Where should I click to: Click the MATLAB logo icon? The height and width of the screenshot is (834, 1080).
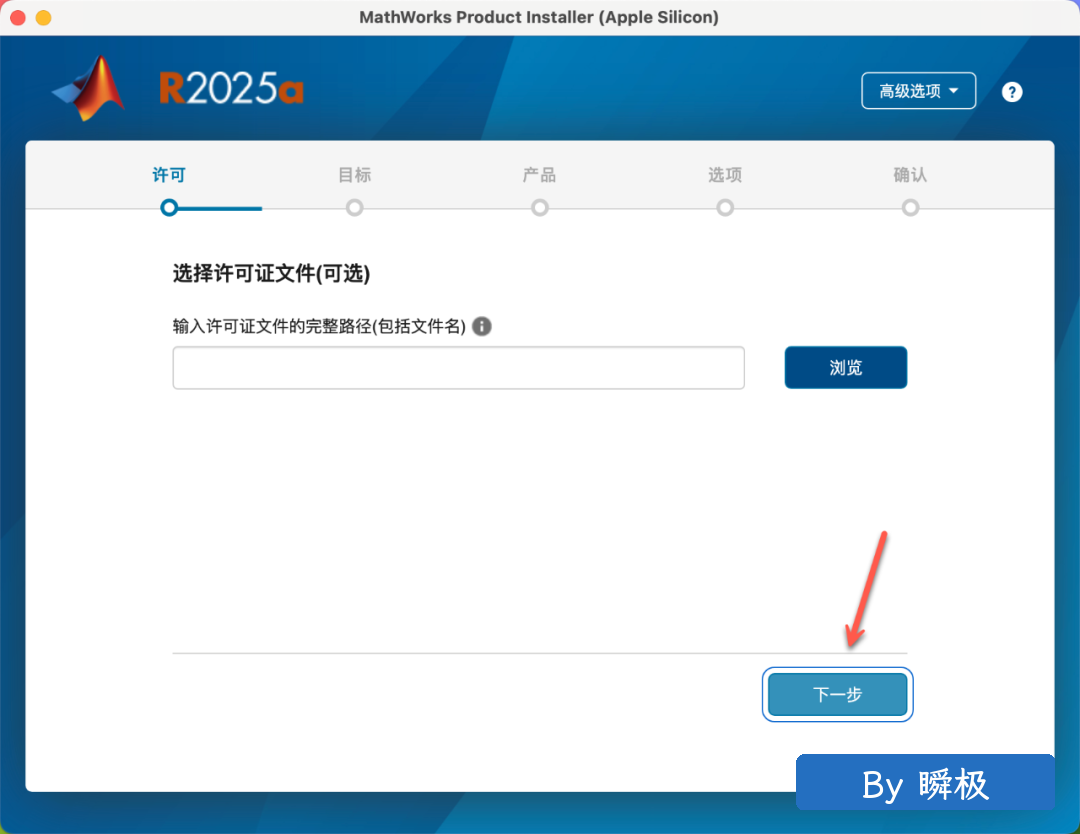[89, 90]
